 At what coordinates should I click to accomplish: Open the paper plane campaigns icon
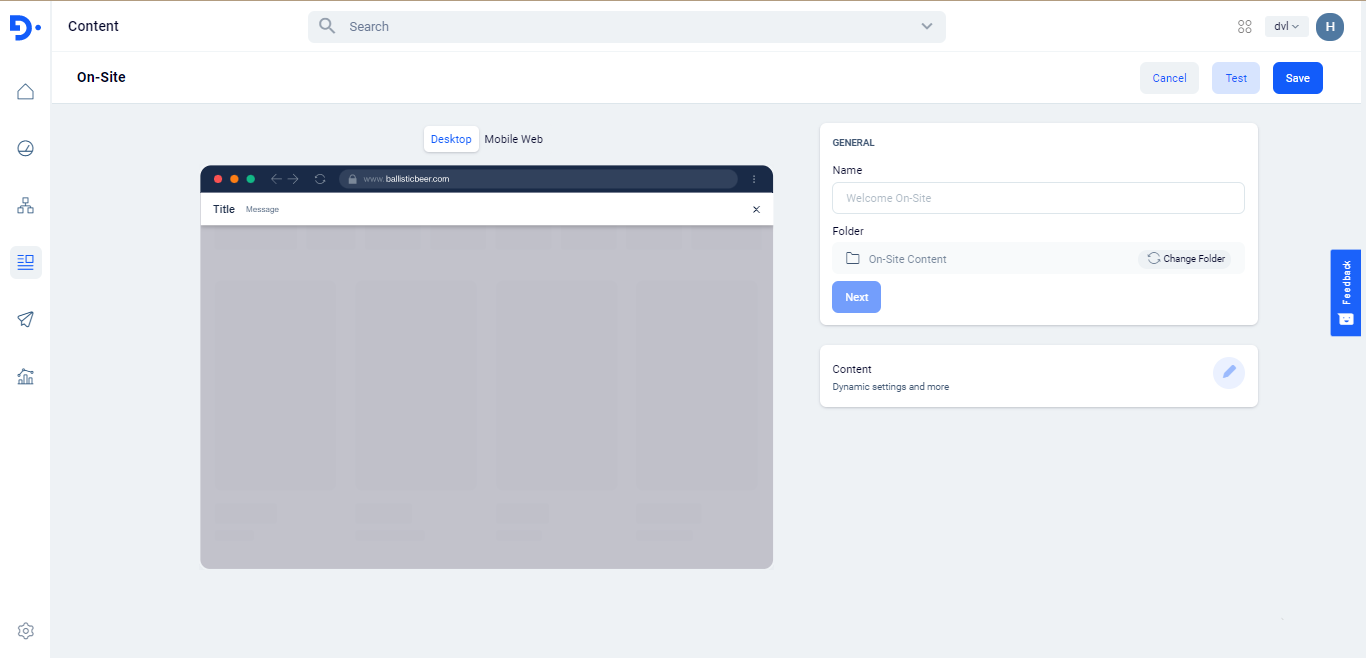pos(26,319)
